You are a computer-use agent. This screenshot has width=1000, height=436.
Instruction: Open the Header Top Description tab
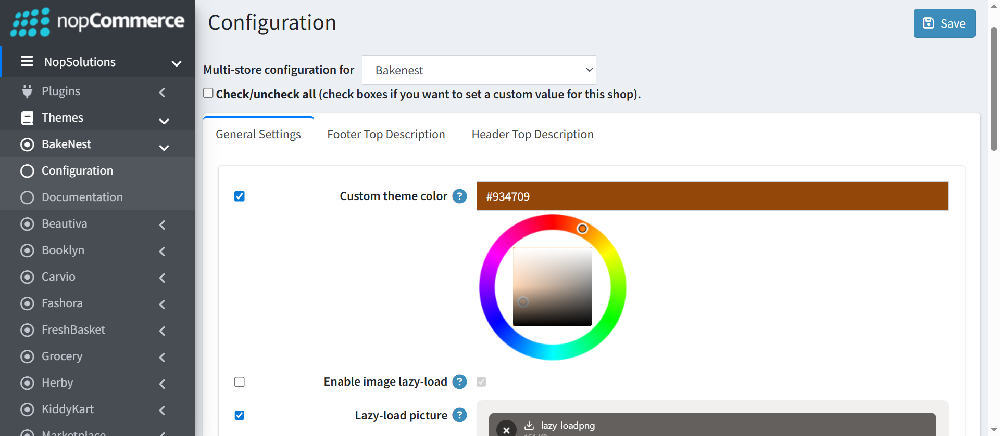[x=532, y=134]
